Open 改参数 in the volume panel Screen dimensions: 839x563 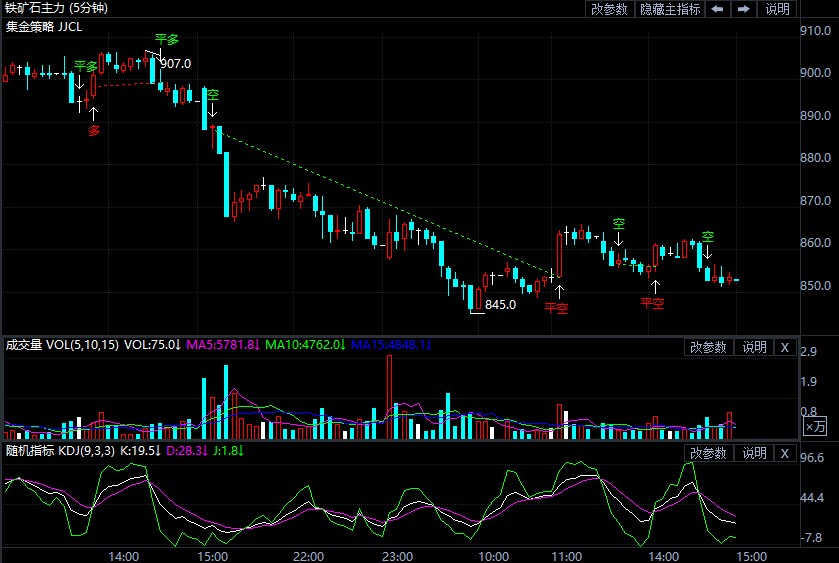tap(708, 347)
